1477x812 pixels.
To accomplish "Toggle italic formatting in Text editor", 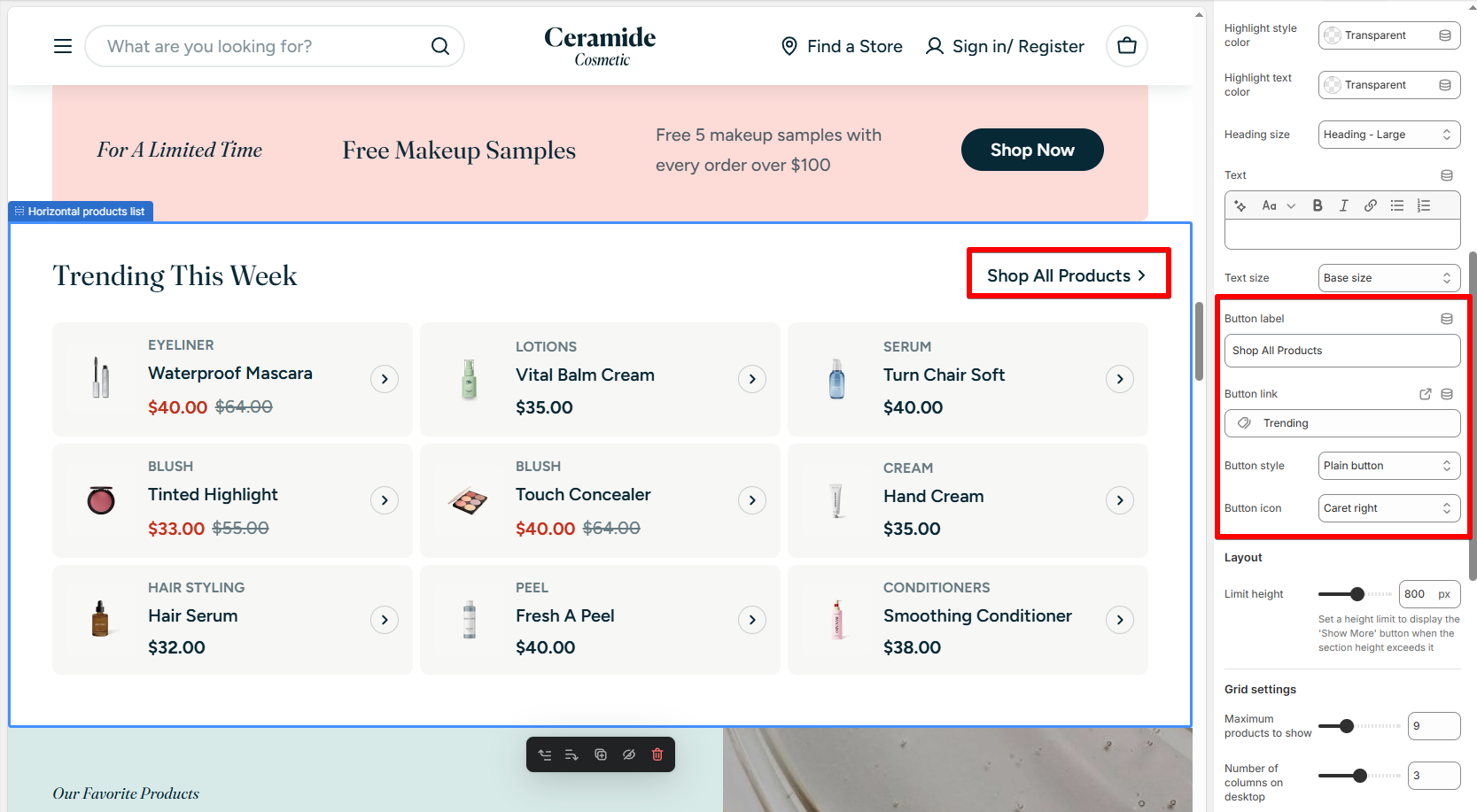I will click(x=1343, y=205).
